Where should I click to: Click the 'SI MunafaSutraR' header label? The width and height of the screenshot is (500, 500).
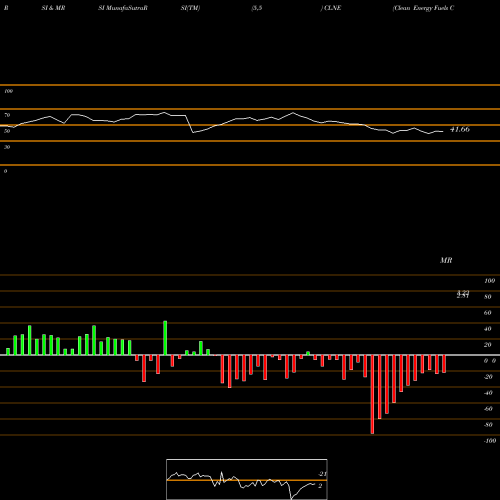(x=123, y=8)
